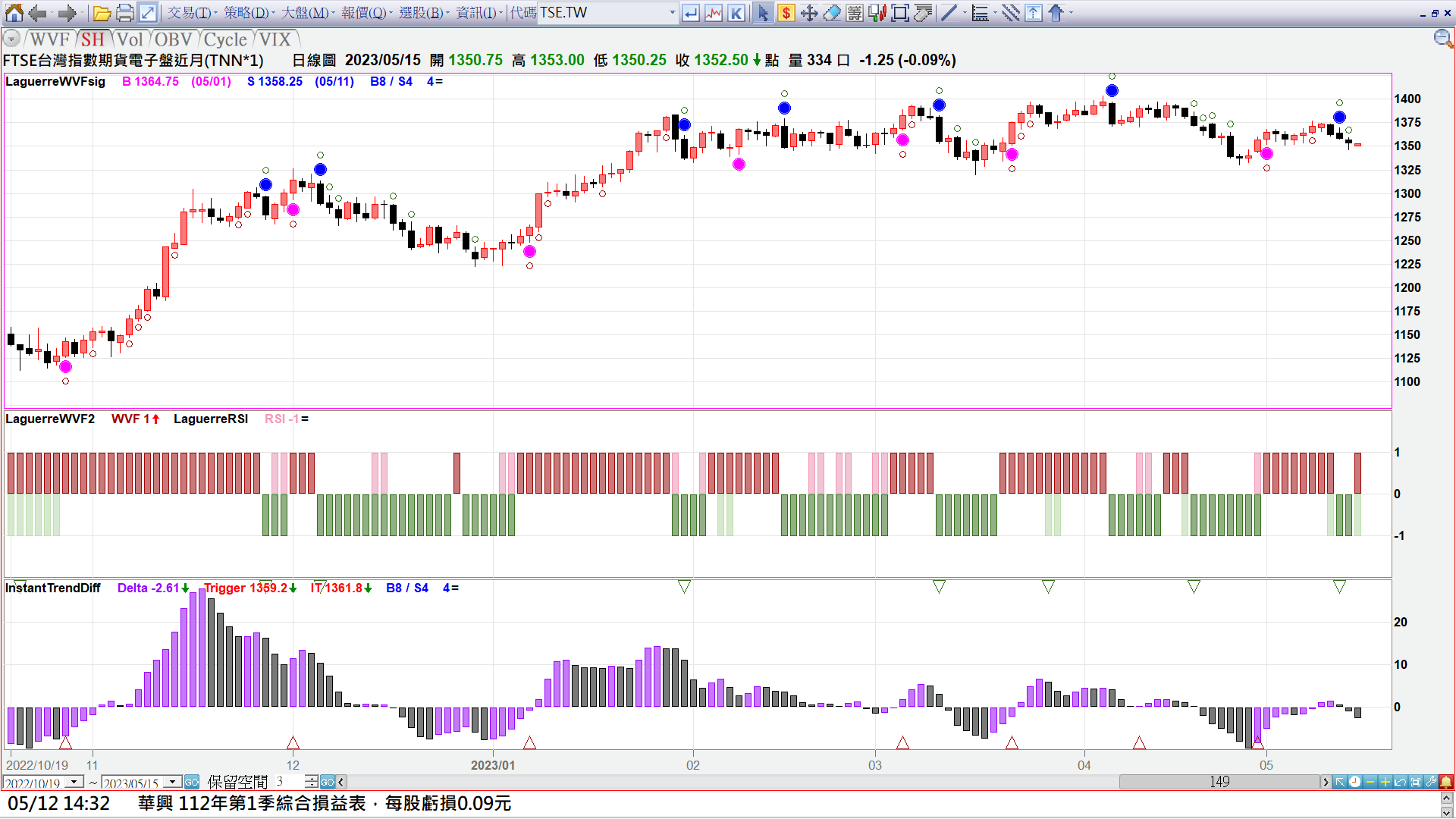Open file with the folder icon
The image size is (1456, 819).
102,13
